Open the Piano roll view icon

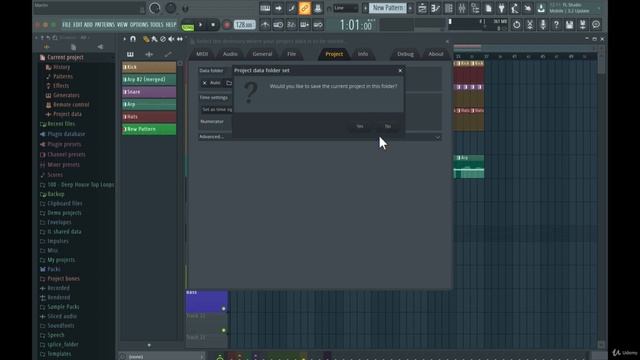436,8
